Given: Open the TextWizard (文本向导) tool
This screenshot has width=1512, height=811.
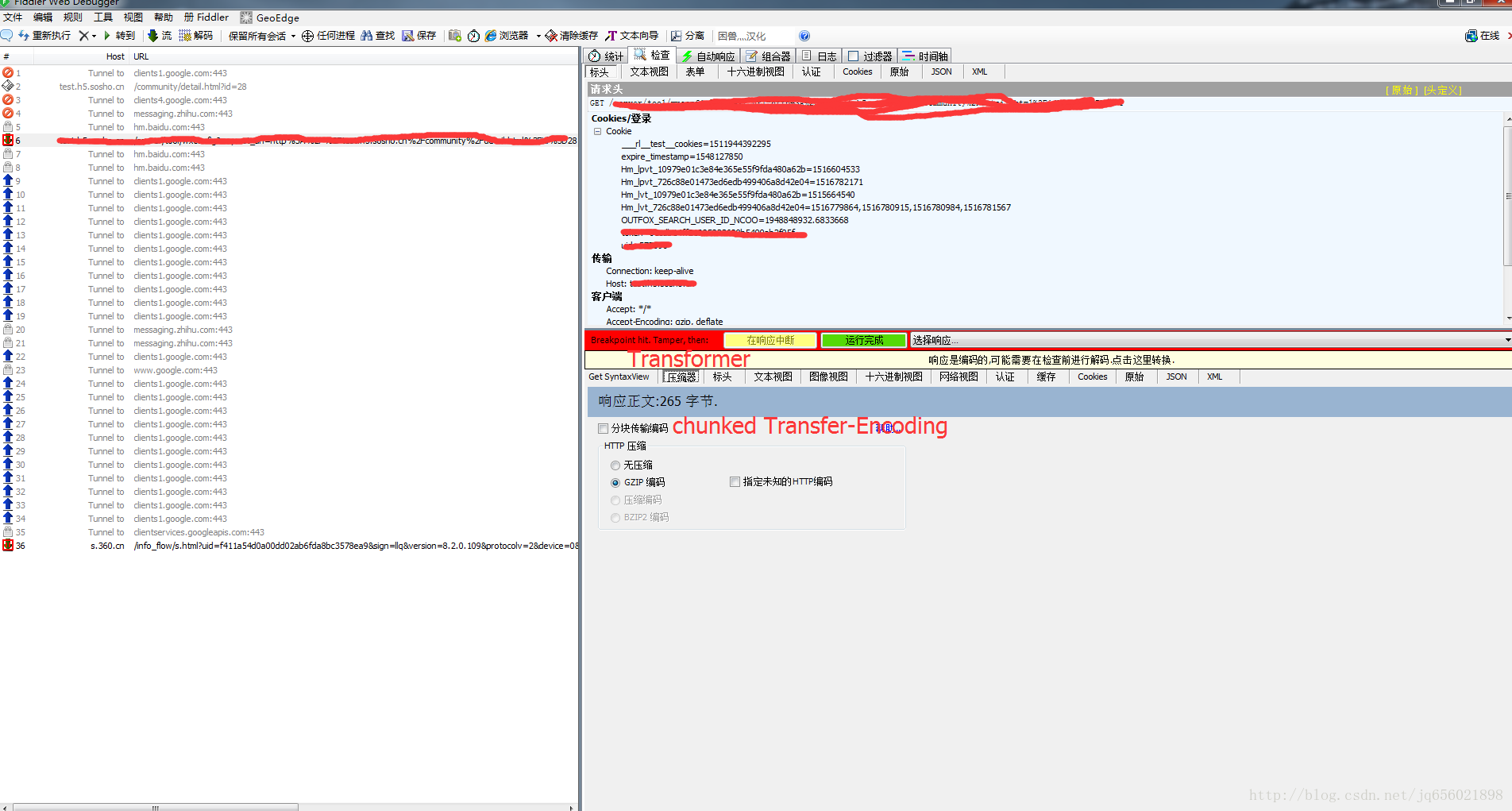Looking at the screenshot, I should (632, 36).
